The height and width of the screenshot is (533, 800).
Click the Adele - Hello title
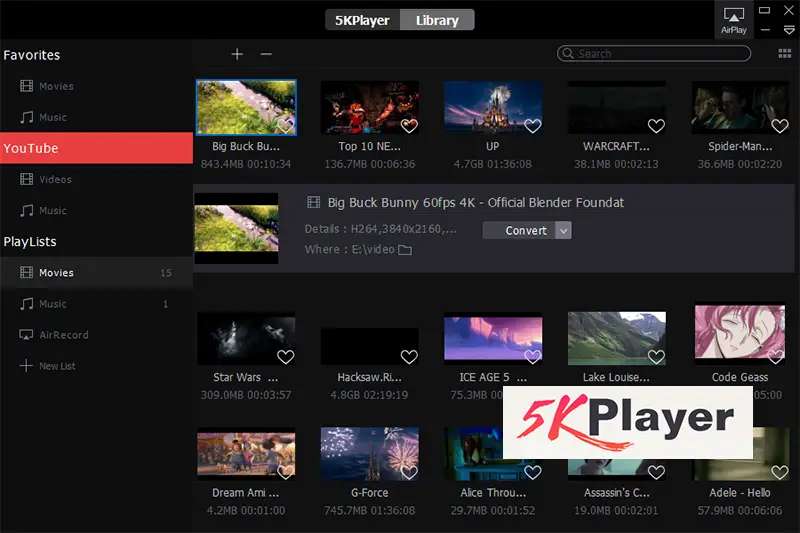click(740, 493)
